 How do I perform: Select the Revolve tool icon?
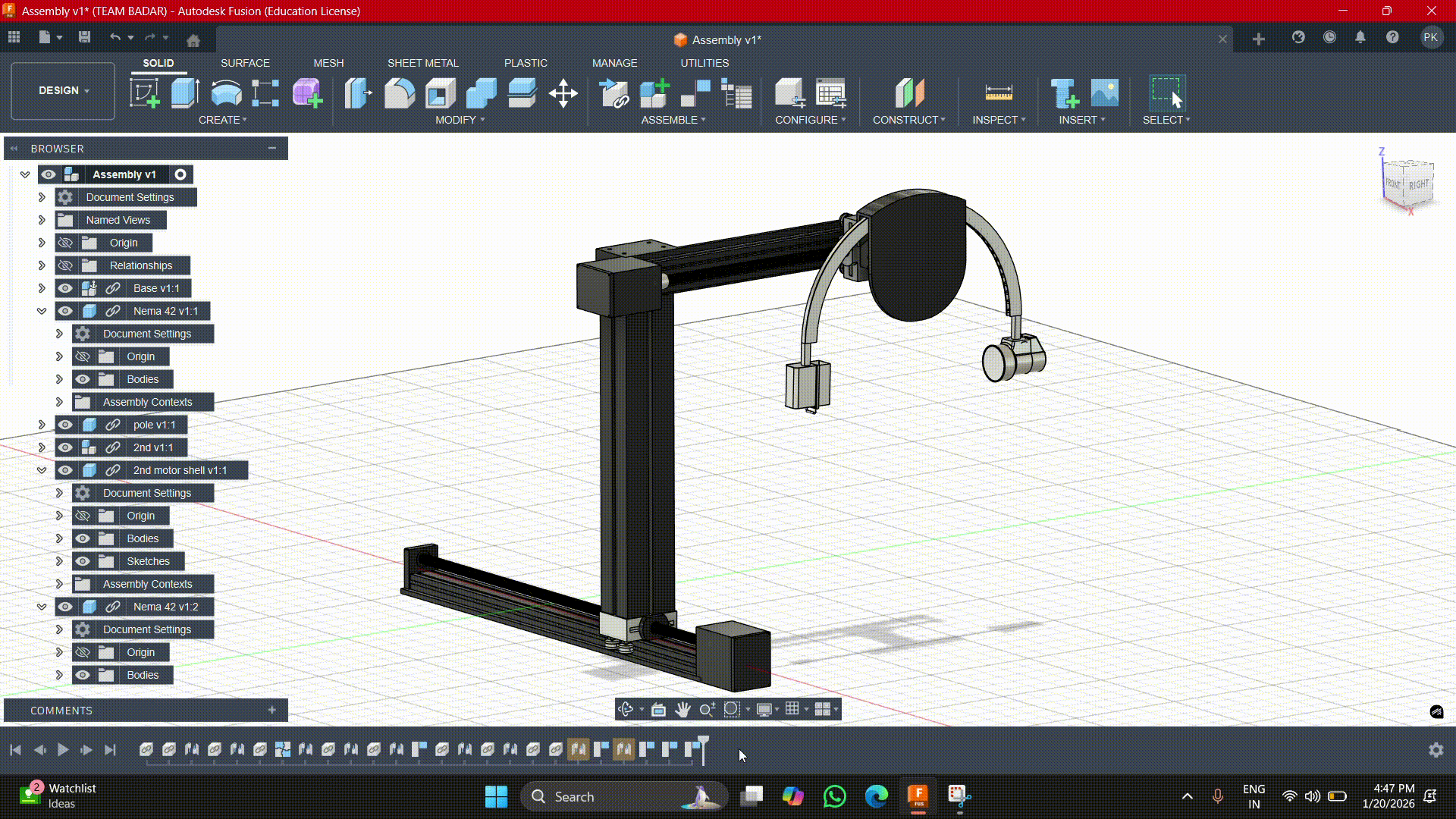[226, 93]
